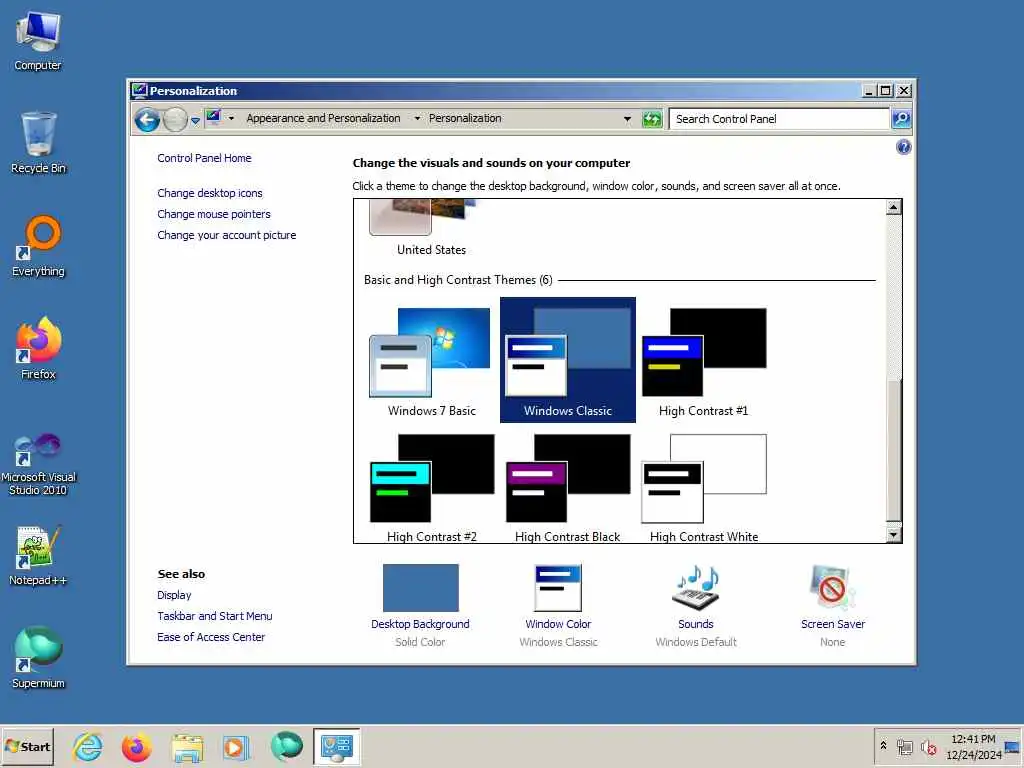Viewport: 1024px width, 768px height.
Task: Select the Notepad++ desktop shortcut
Action: pyautogui.click(x=38, y=555)
